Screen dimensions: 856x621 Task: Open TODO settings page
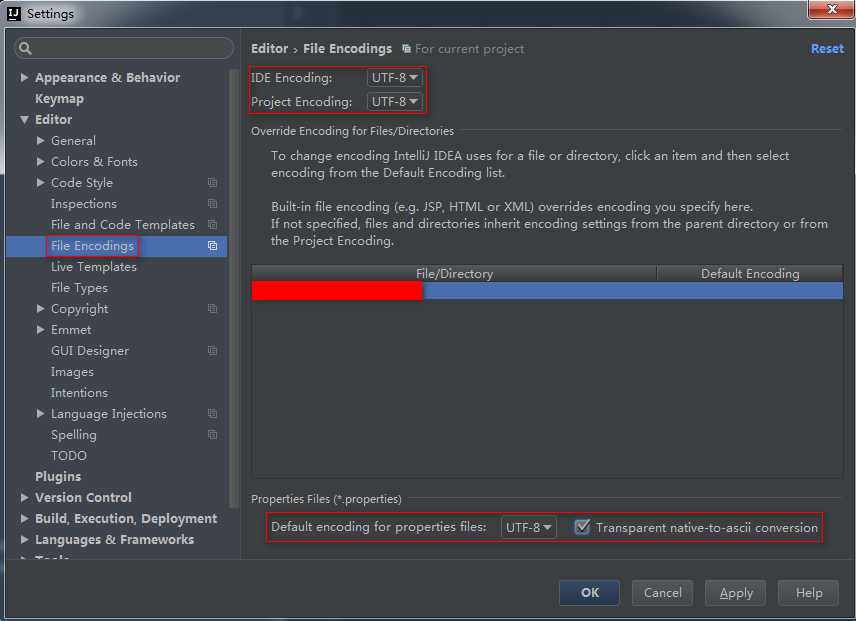69,456
